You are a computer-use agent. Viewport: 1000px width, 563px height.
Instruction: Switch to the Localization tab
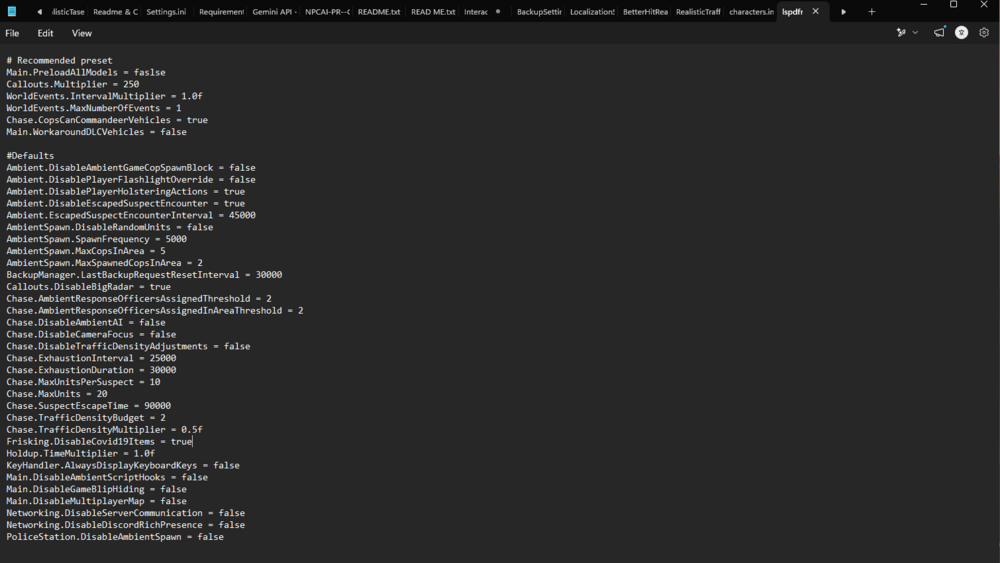[x=592, y=11]
